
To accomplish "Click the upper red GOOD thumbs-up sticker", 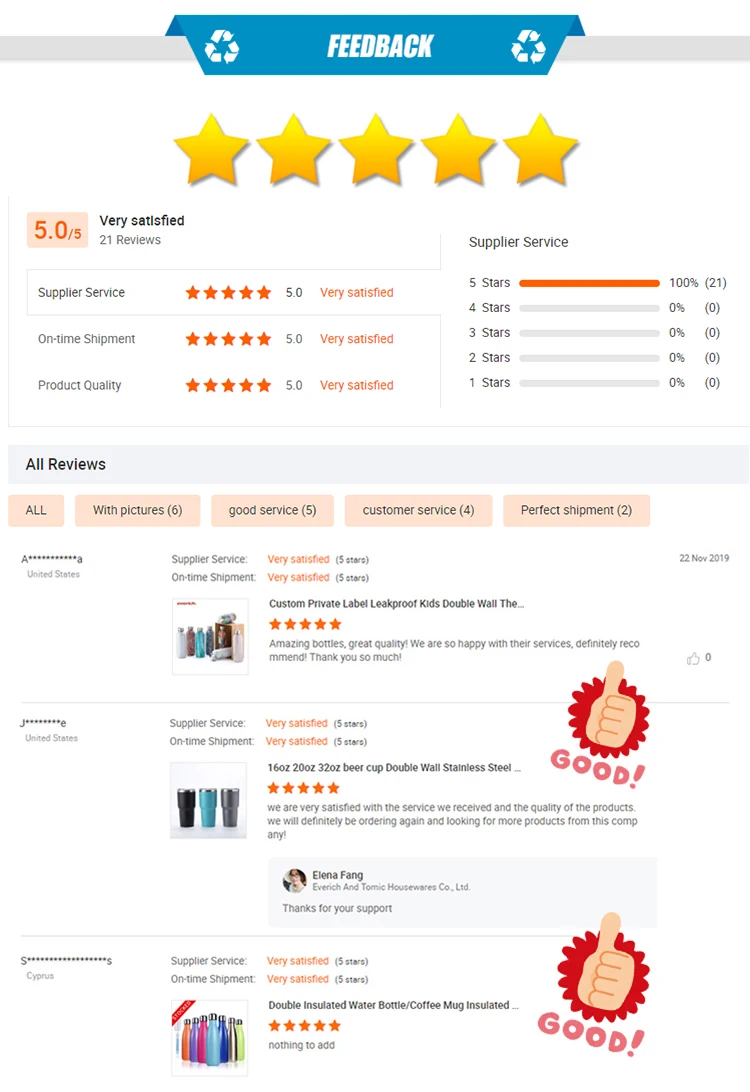I will tap(603, 725).
